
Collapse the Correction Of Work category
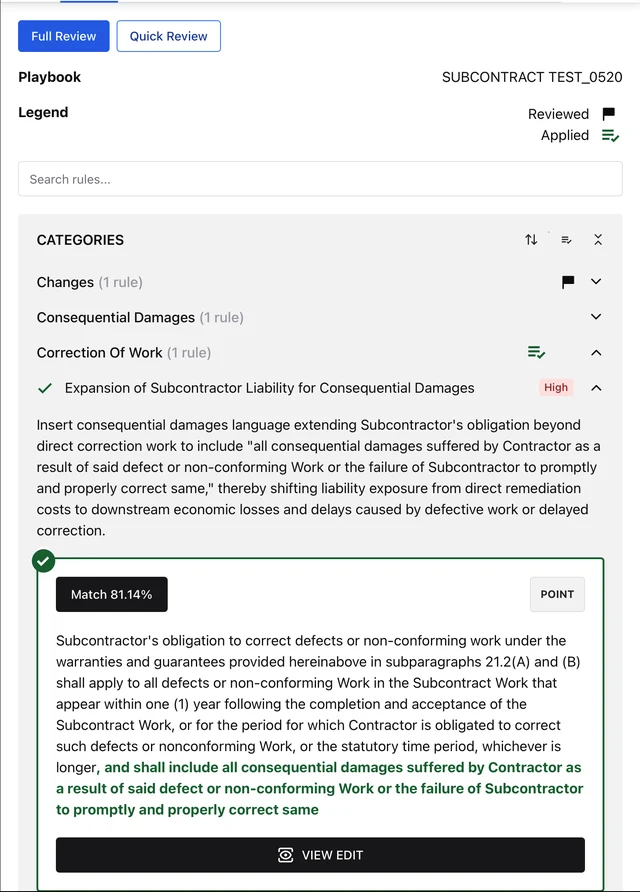596,353
